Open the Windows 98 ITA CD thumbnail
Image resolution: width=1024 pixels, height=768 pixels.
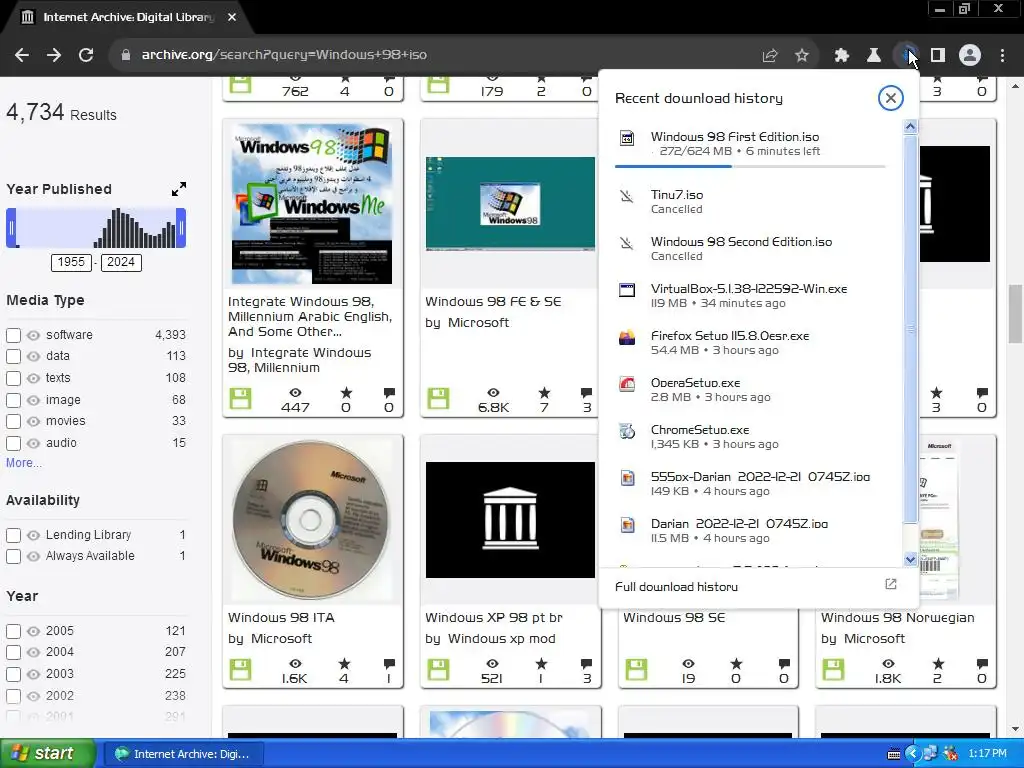[312, 520]
